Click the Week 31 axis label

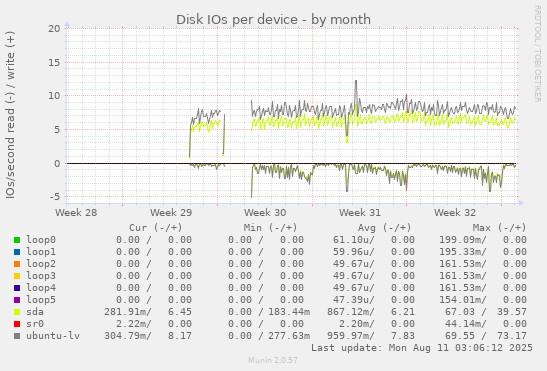coord(360,213)
